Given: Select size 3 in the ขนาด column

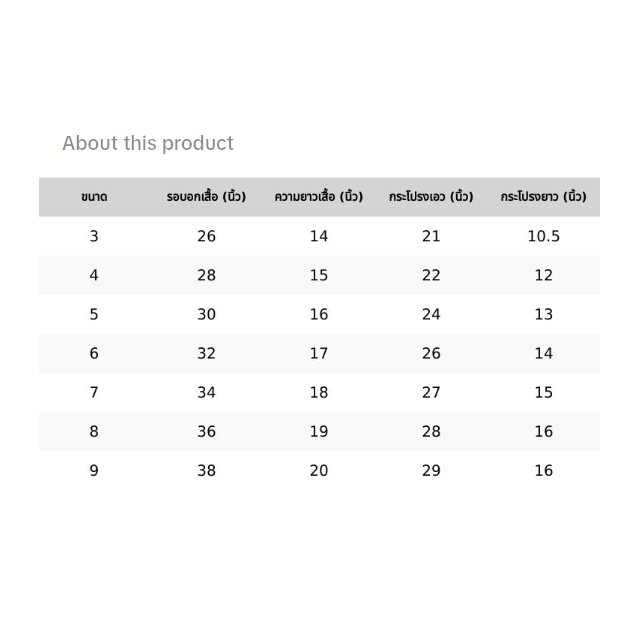Looking at the screenshot, I should coord(94,236).
